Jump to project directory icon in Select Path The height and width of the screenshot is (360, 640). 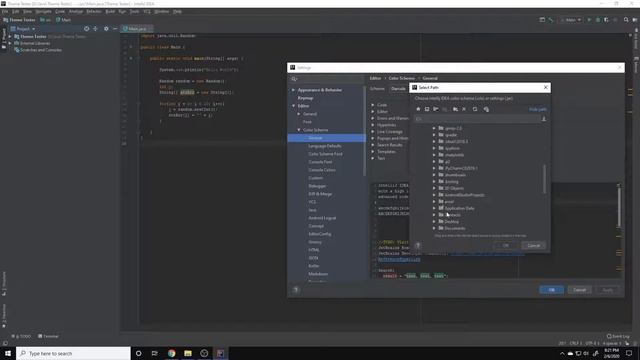pos(436,109)
